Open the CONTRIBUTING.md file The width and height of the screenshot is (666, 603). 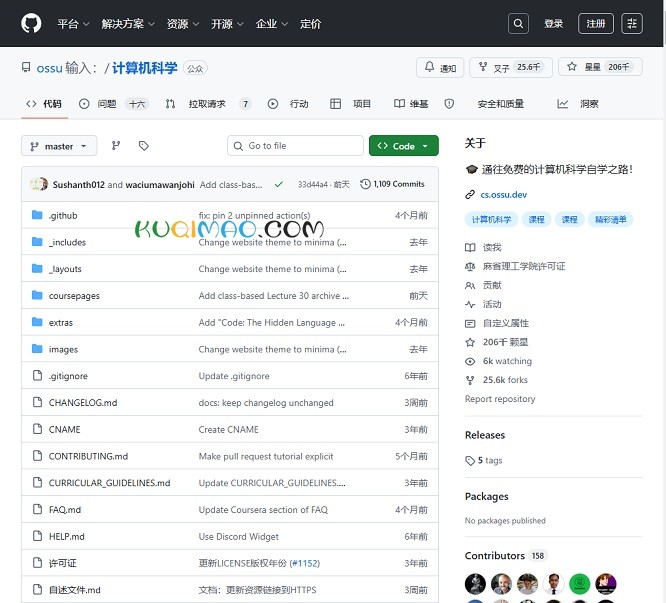pyautogui.click(x=88, y=456)
